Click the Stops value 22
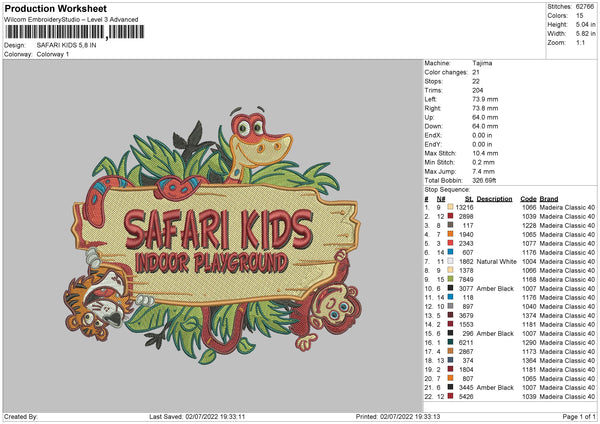 tap(476, 81)
